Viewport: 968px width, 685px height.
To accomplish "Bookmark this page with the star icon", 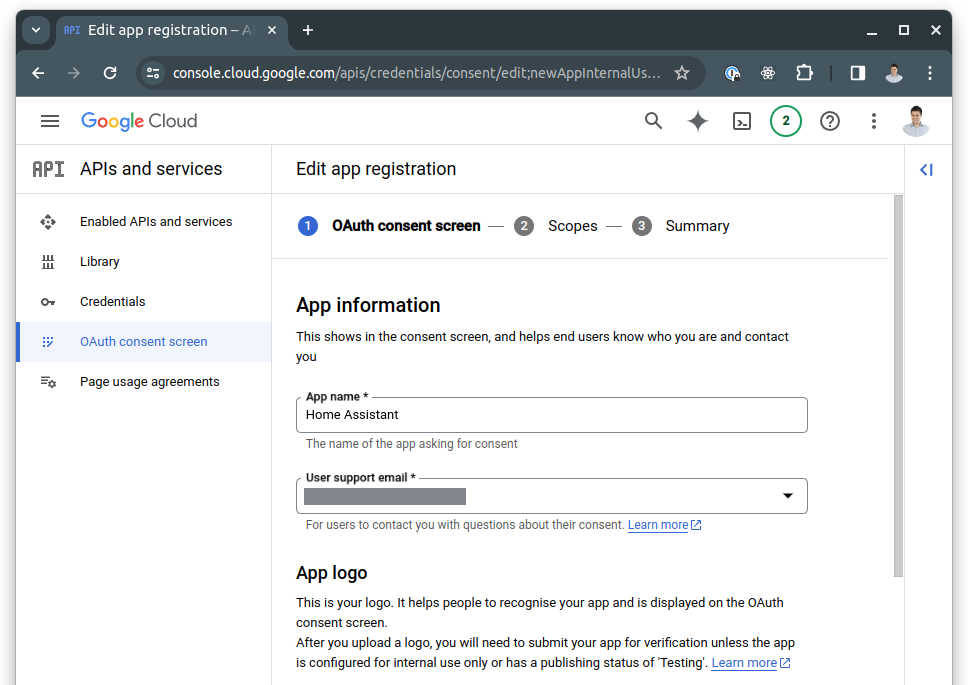I will 682,73.
